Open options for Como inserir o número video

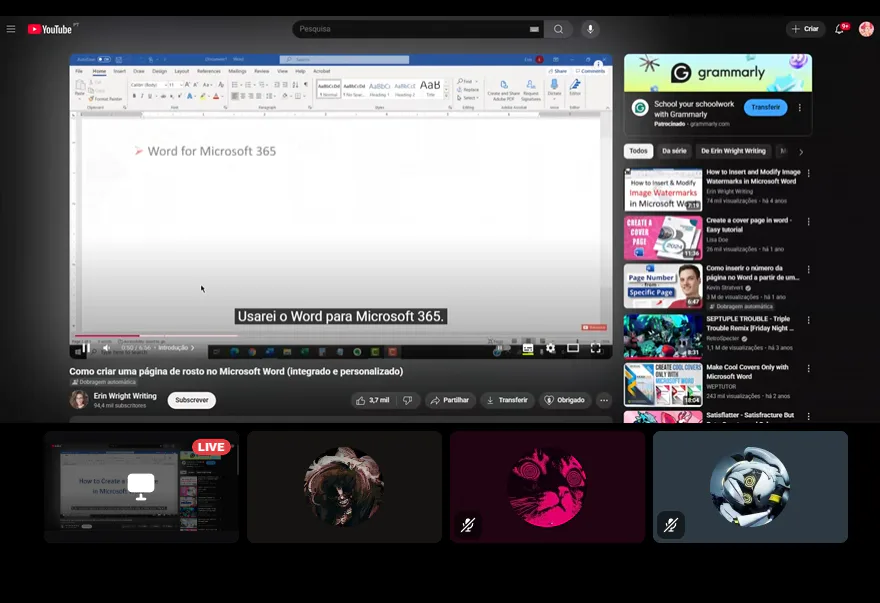[x=809, y=269]
